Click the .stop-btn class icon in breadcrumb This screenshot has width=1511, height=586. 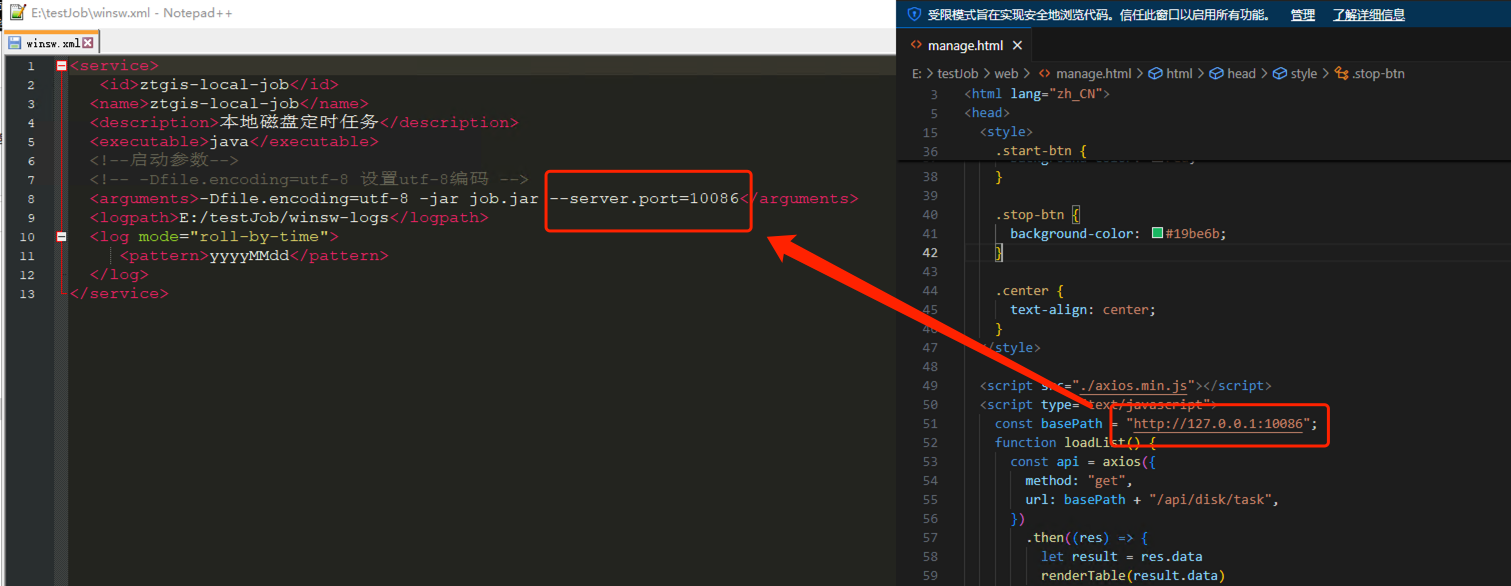point(1342,74)
